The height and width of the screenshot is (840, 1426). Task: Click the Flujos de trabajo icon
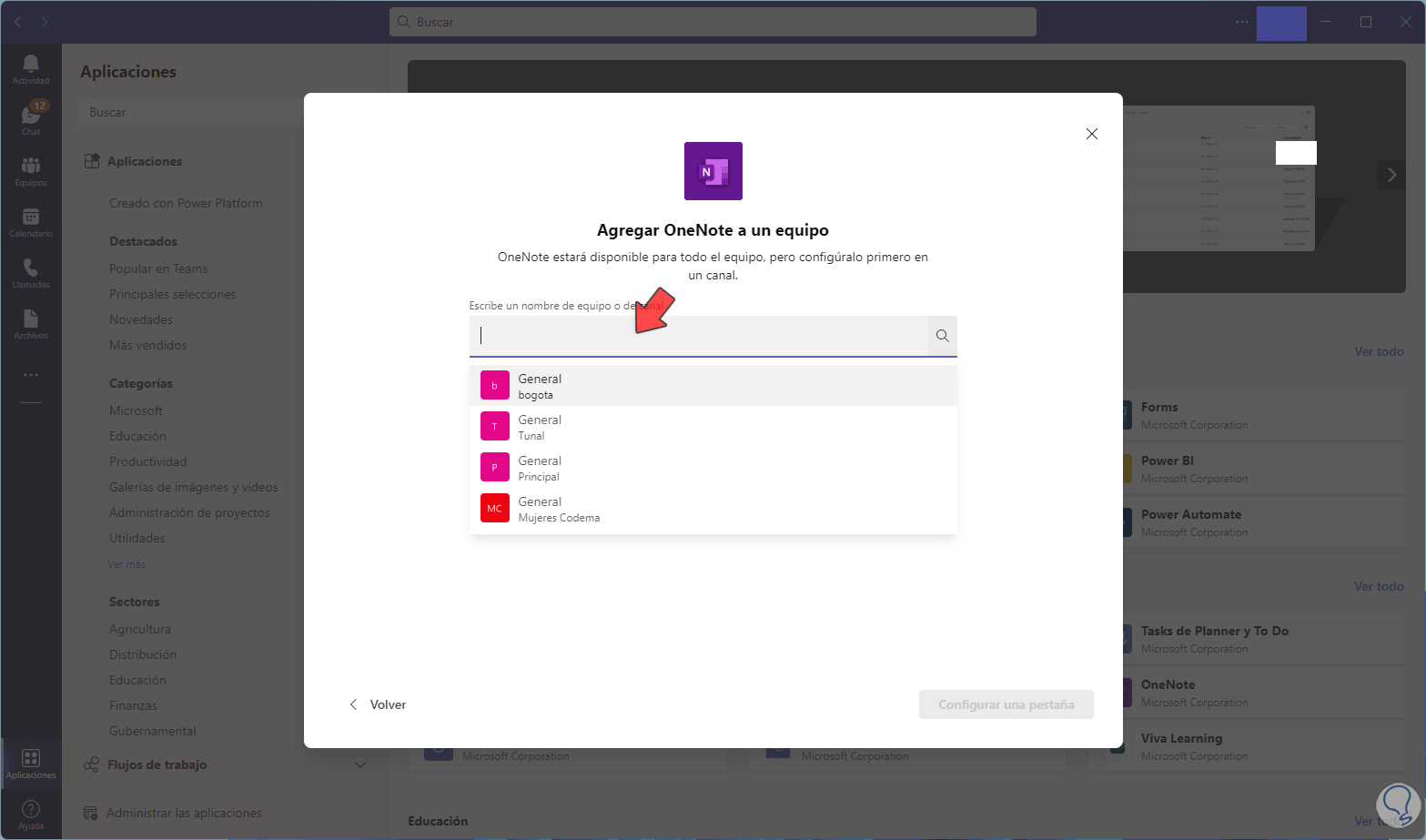click(x=91, y=764)
